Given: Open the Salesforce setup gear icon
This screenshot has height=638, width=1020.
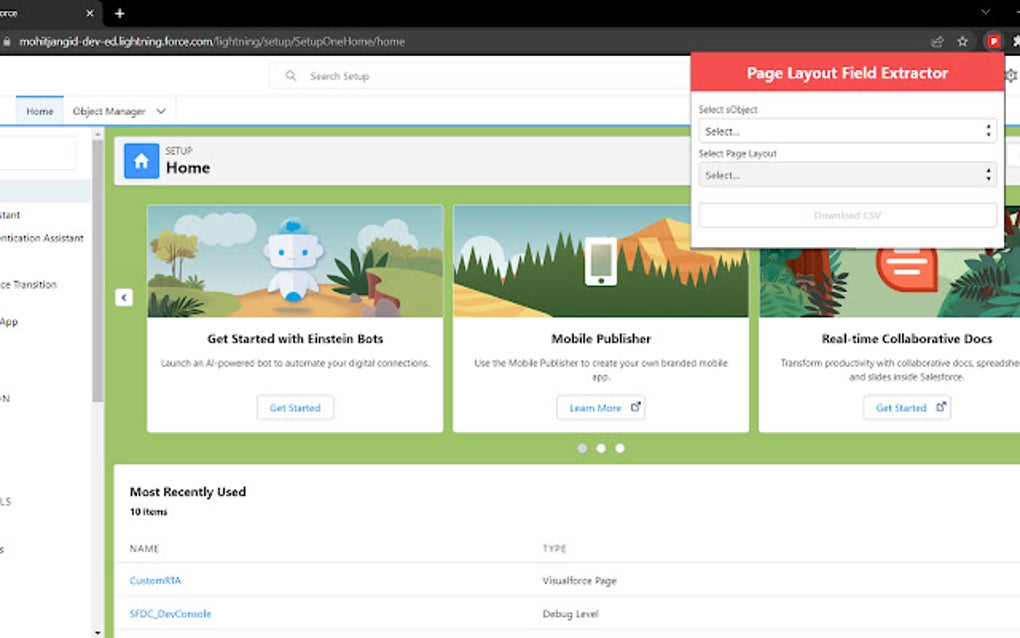Looking at the screenshot, I should [1009, 75].
